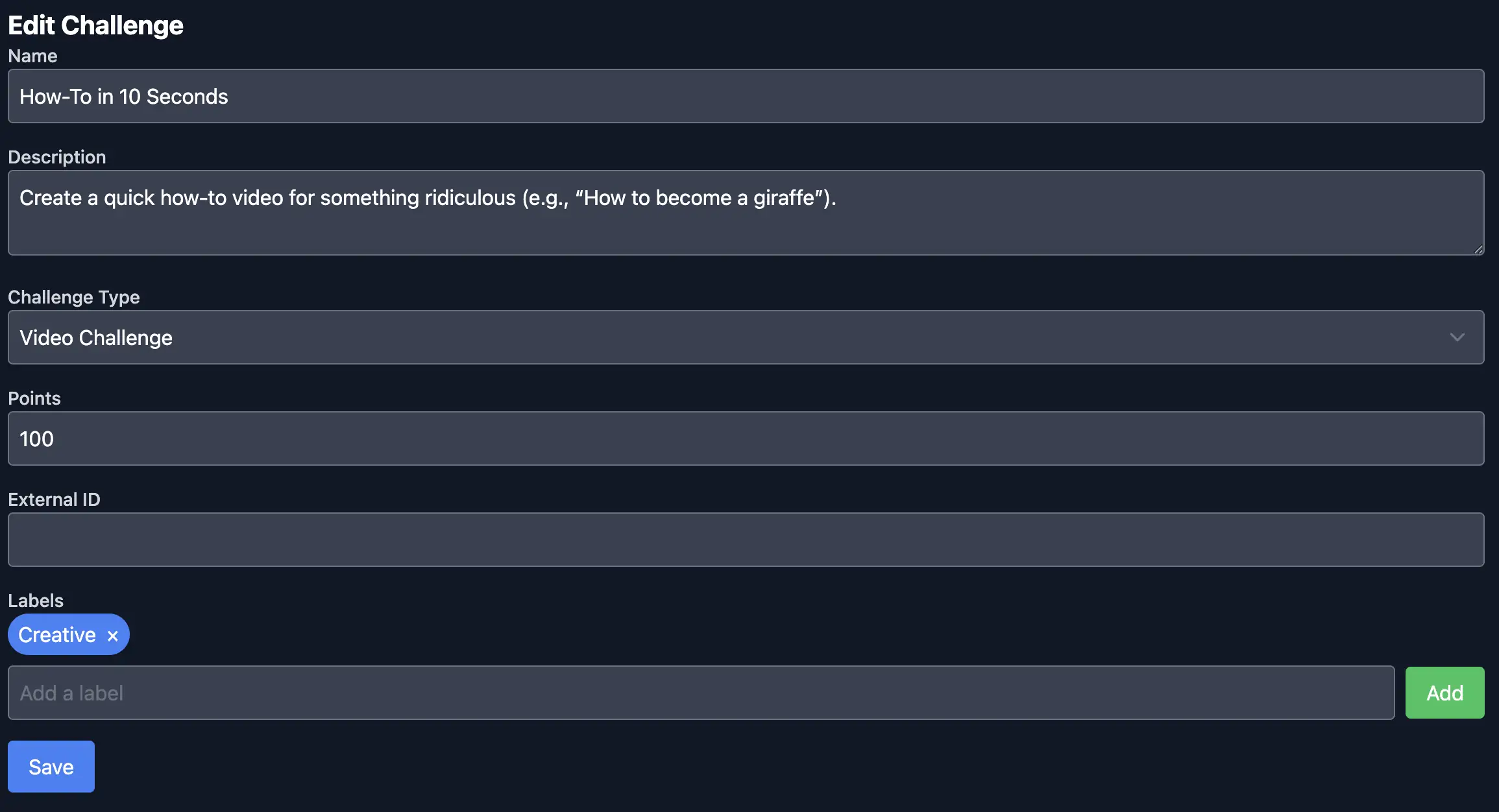Click the empty External ID field

(746, 540)
